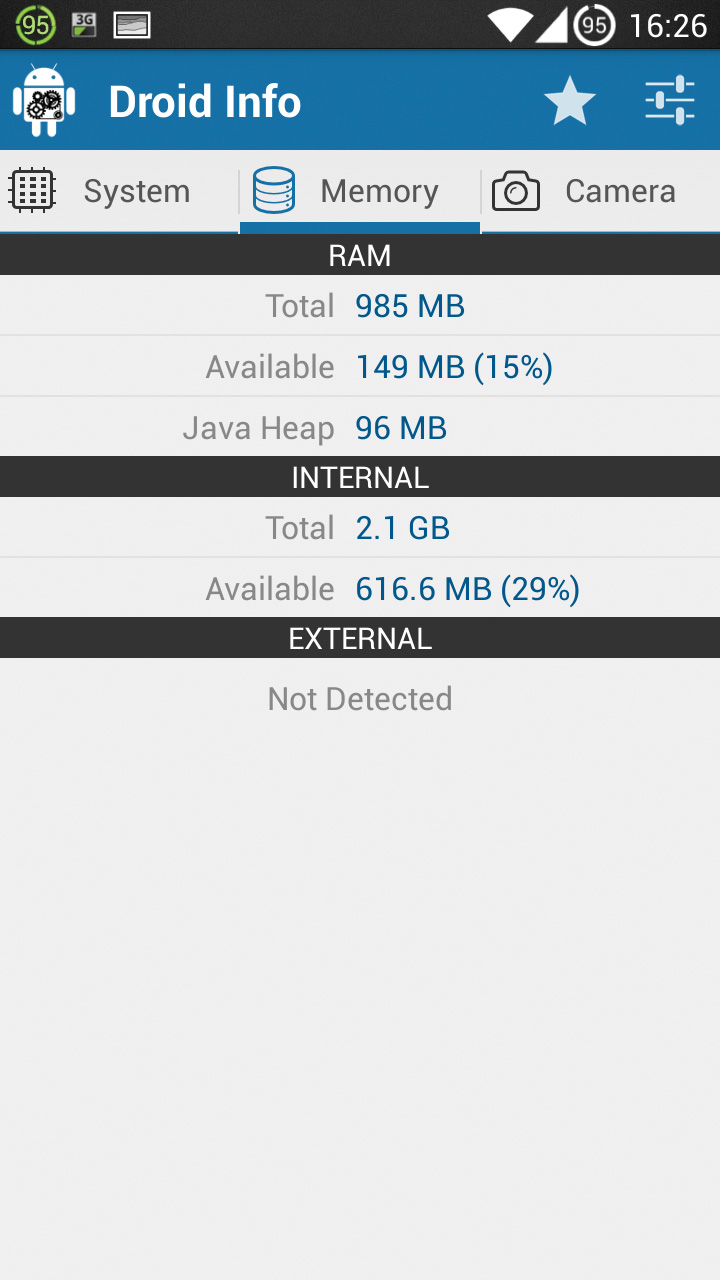Image resolution: width=720 pixels, height=1280 pixels.
Task: Tap the Not Detected external storage text
Action: click(360, 698)
